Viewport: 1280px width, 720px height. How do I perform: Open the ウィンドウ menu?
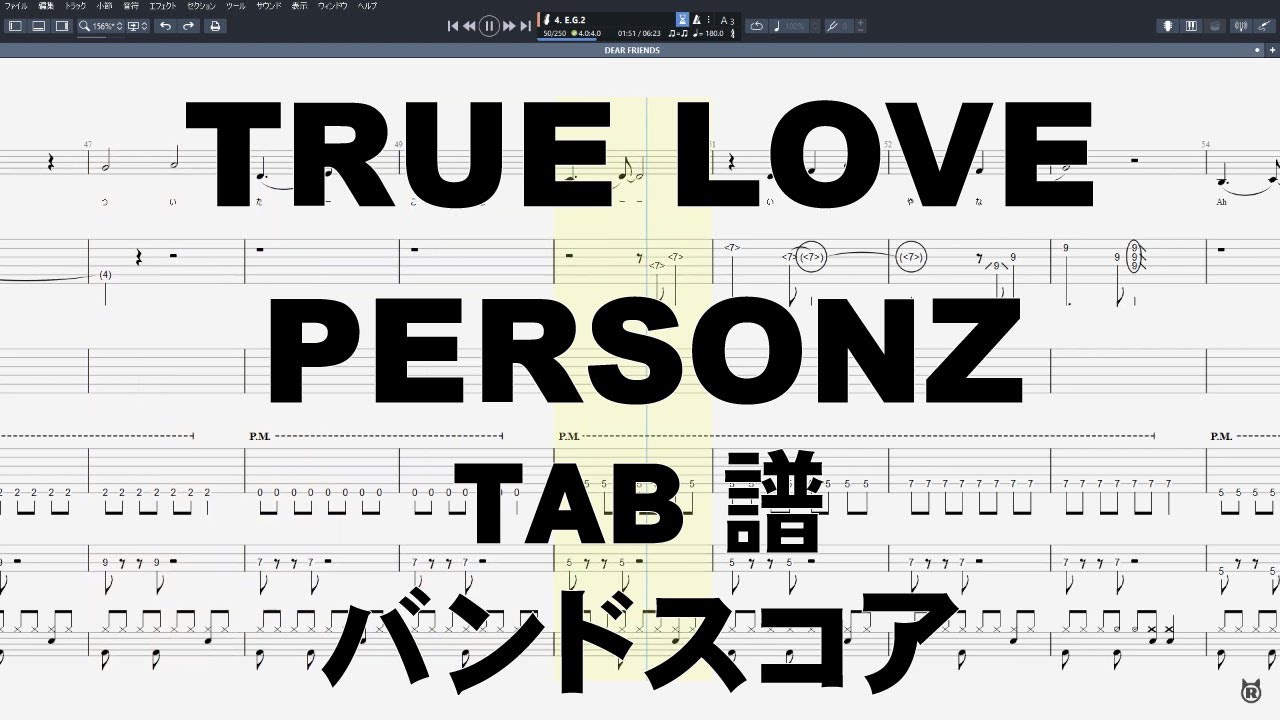point(333,6)
